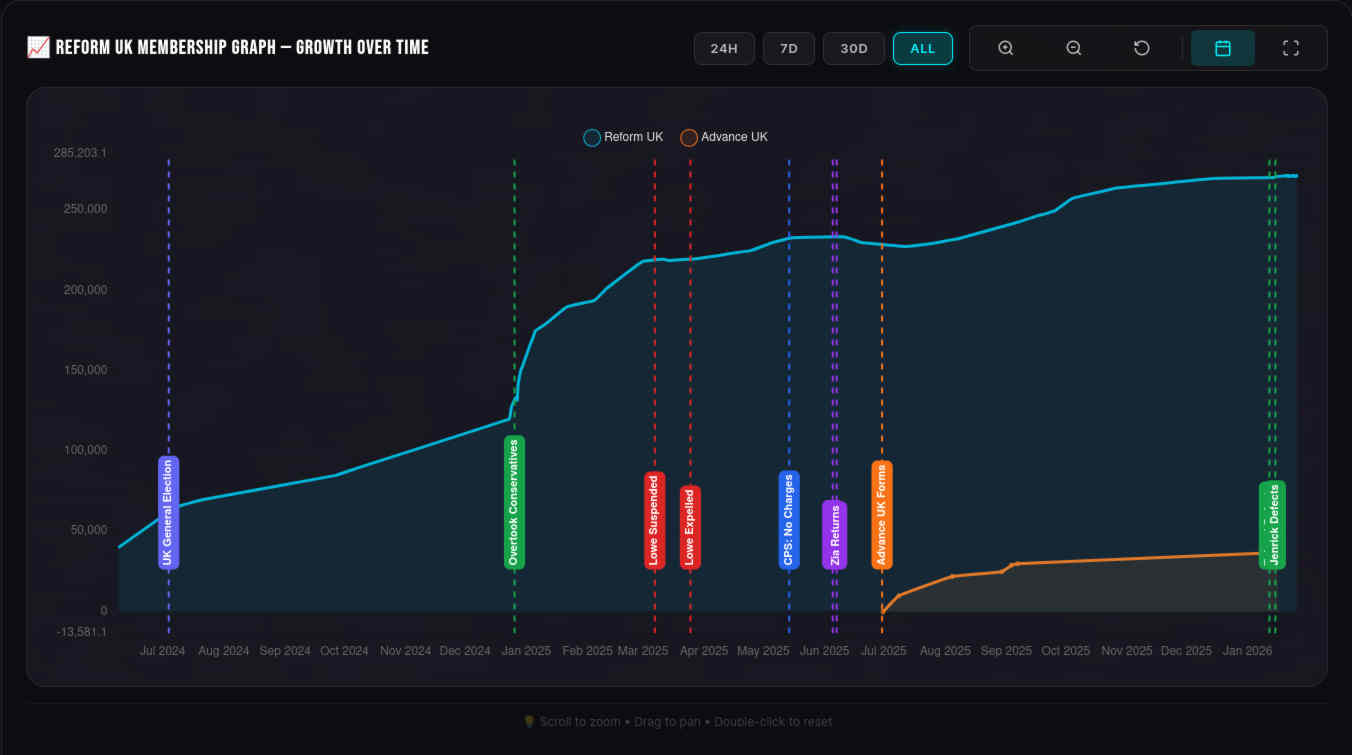
Task: Click the Zia Returns event label
Action: tap(835, 534)
